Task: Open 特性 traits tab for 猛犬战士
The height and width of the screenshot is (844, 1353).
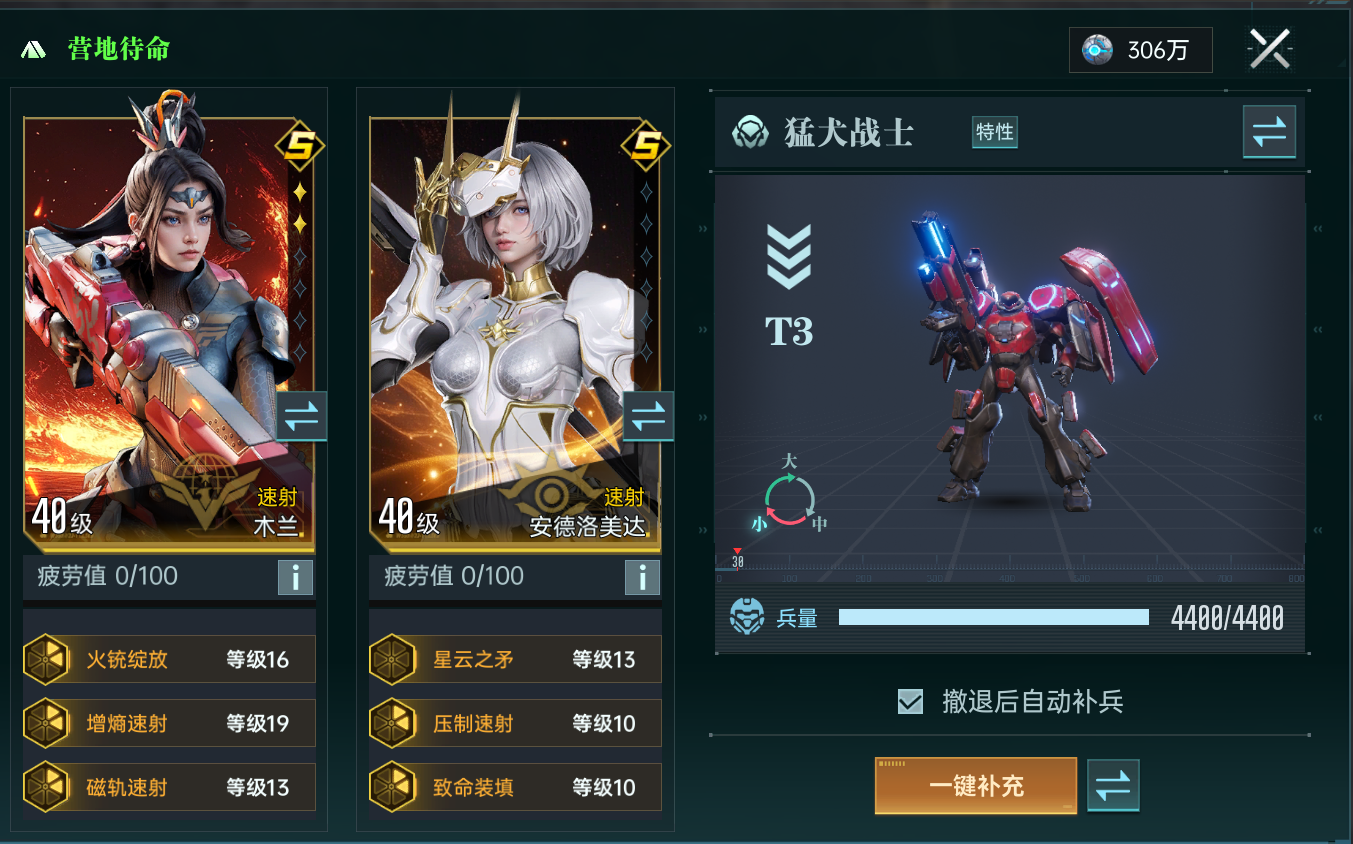Action: pos(995,132)
